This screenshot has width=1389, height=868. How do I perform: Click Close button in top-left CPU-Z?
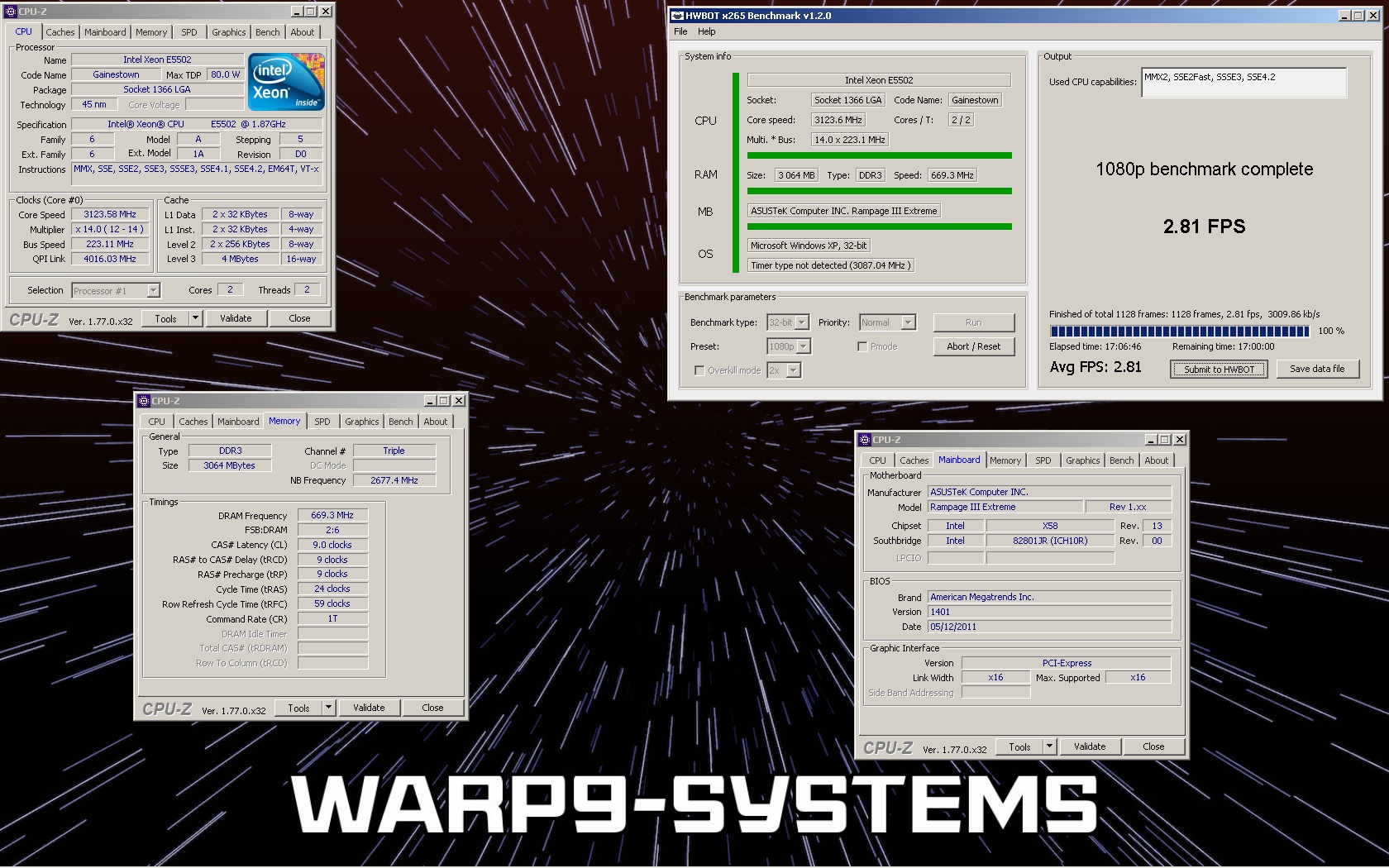click(299, 318)
